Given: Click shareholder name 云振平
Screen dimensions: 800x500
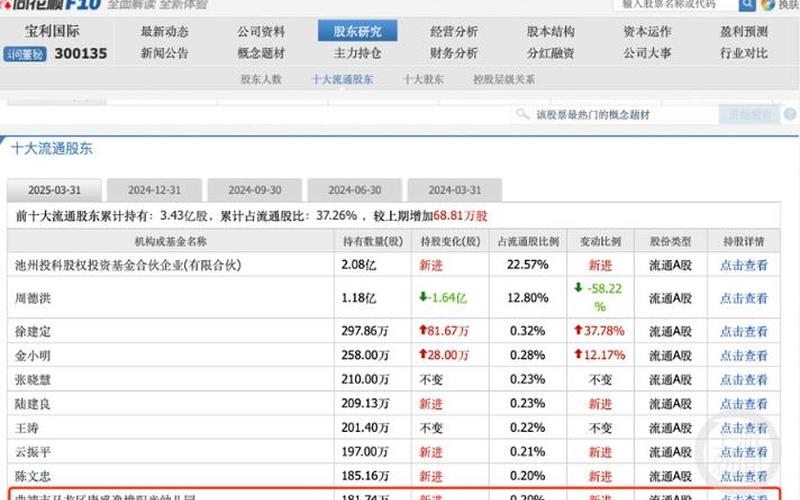Looking at the screenshot, I should coord(33,452).
